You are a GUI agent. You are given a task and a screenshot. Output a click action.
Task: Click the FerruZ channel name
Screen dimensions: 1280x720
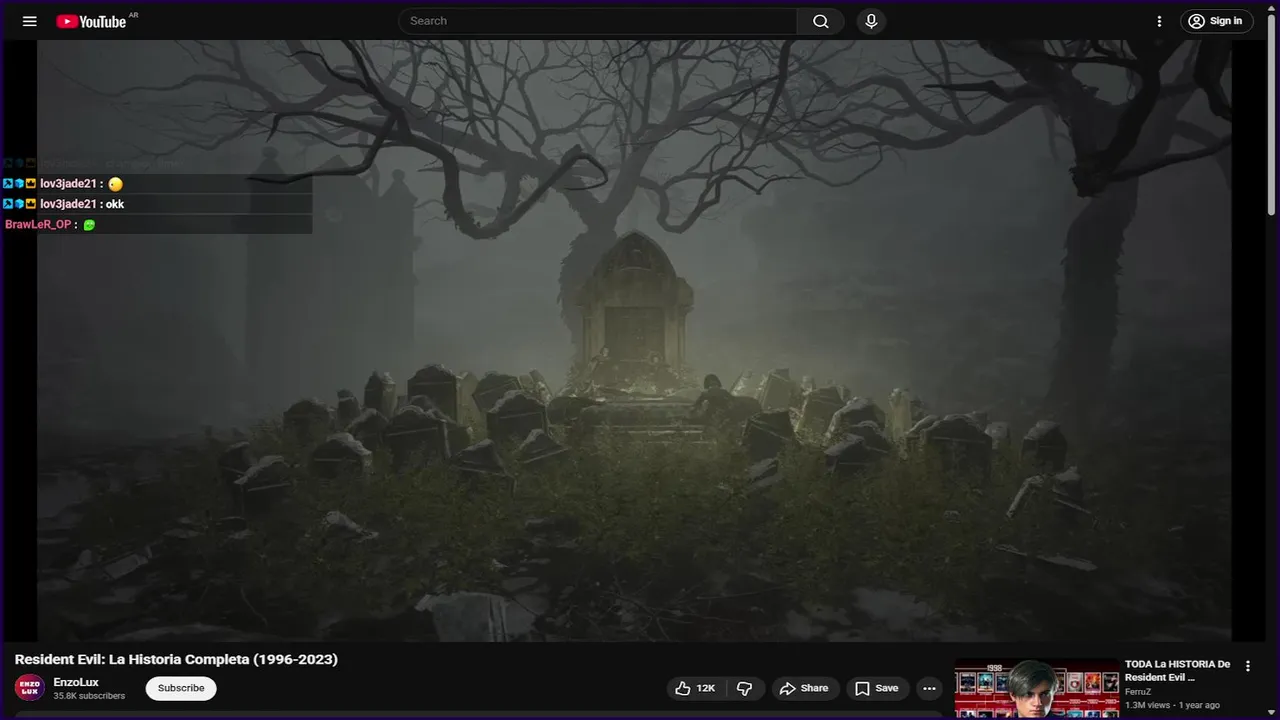[x=1138, y=692]
